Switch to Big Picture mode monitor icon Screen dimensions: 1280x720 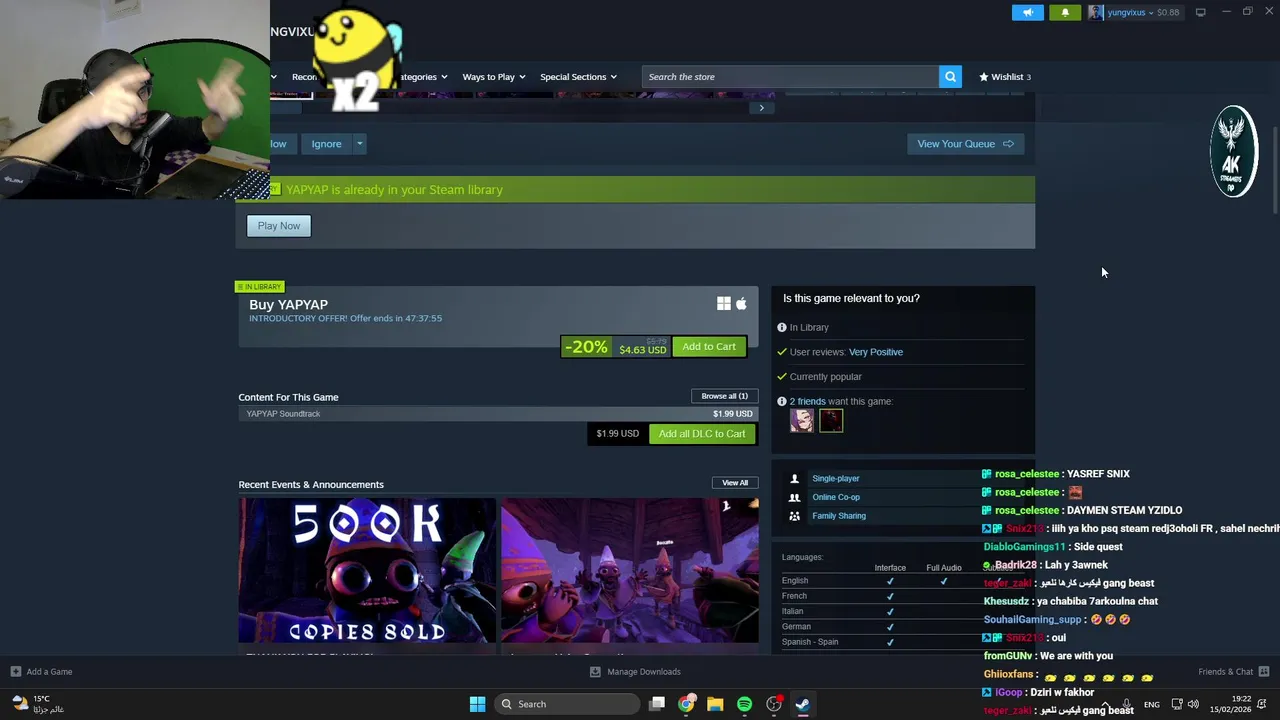[x=1200, y=12]
